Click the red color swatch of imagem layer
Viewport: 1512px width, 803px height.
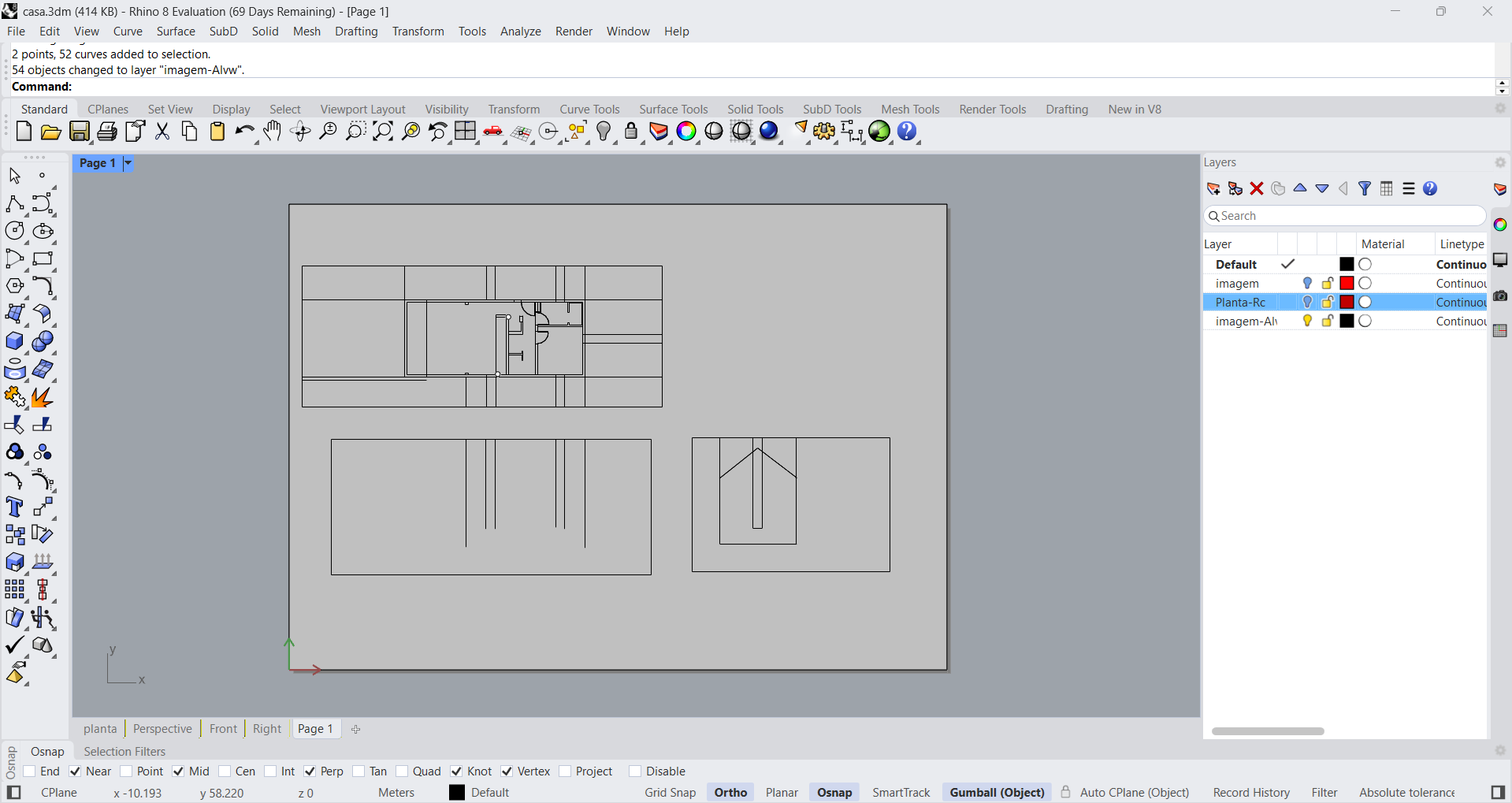[x=1347, y=284]
